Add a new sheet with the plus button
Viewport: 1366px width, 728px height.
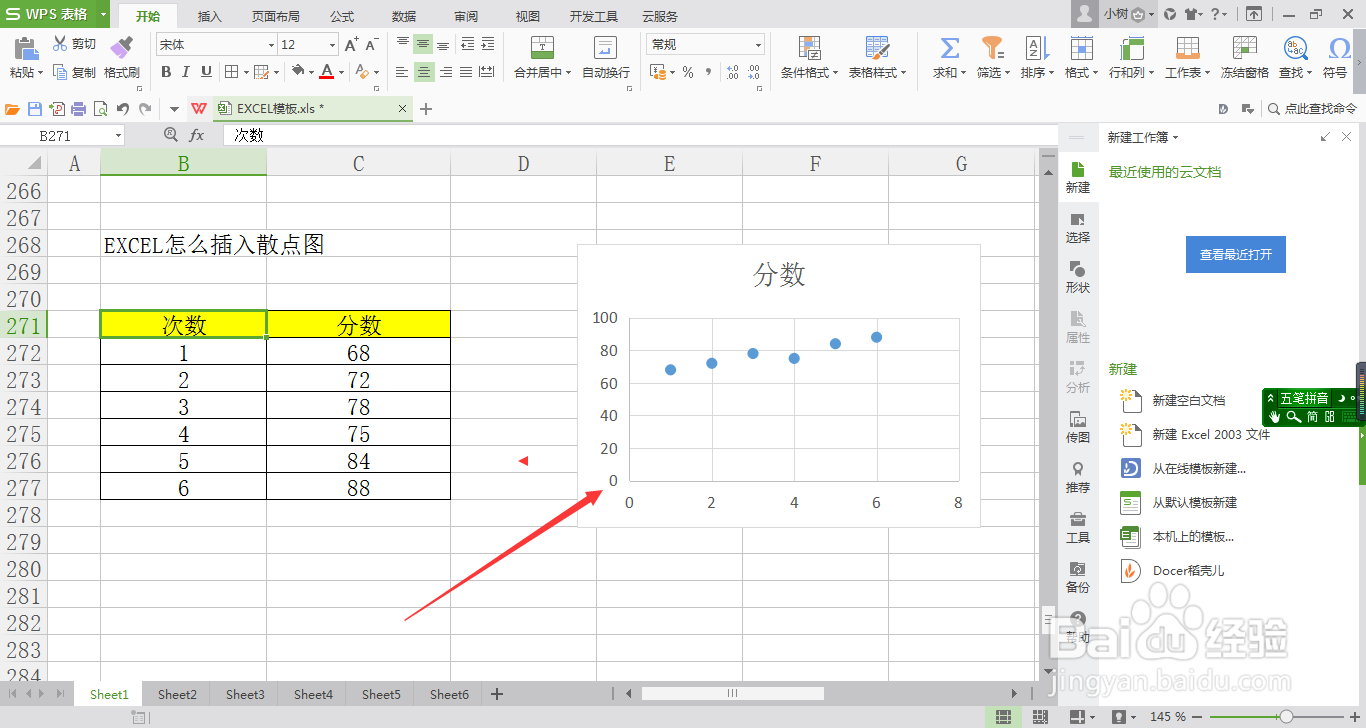click(x=496, y=694)
